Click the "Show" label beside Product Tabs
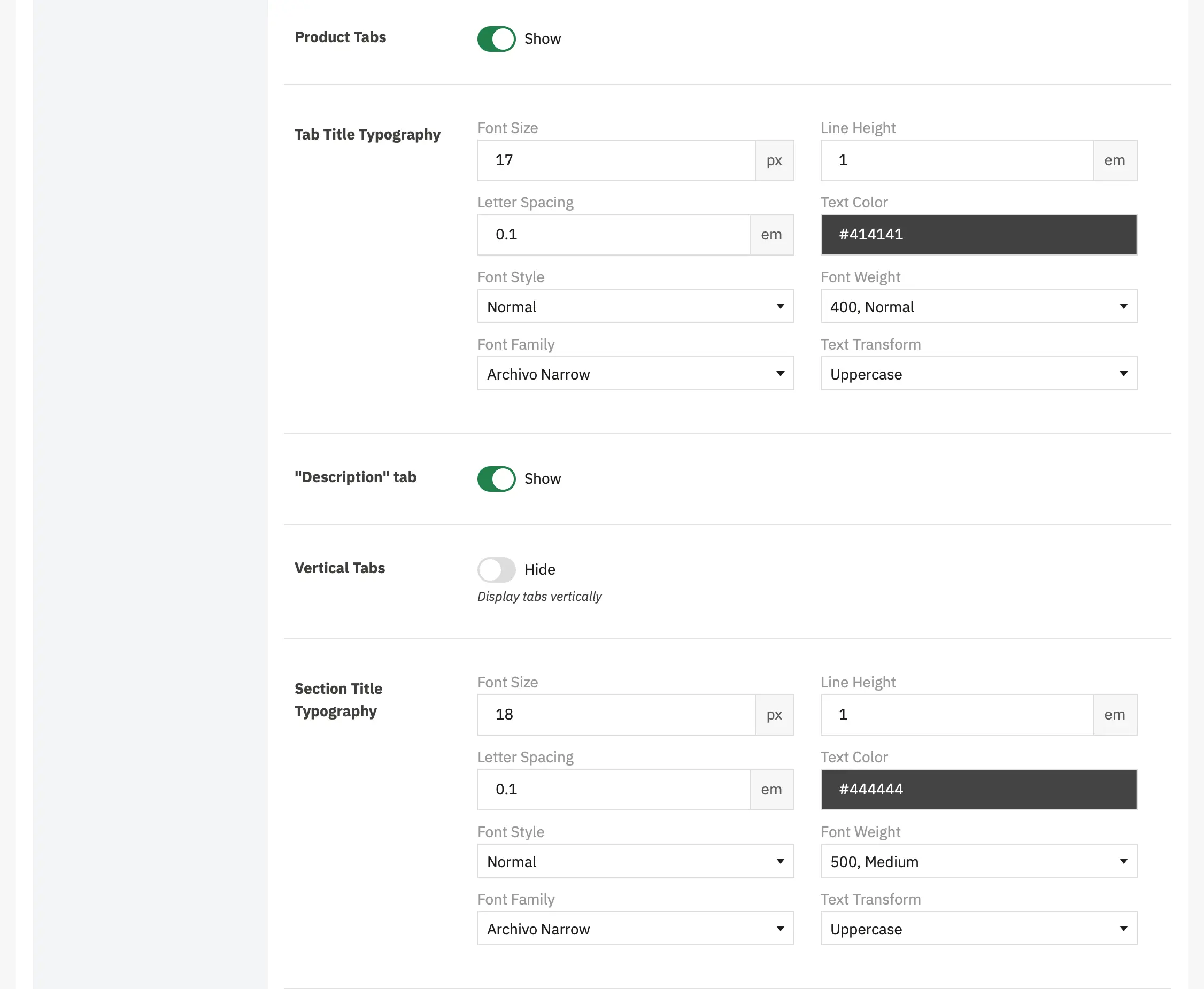This screenshot has height=989, width=1204. click(x=543, y=38)
